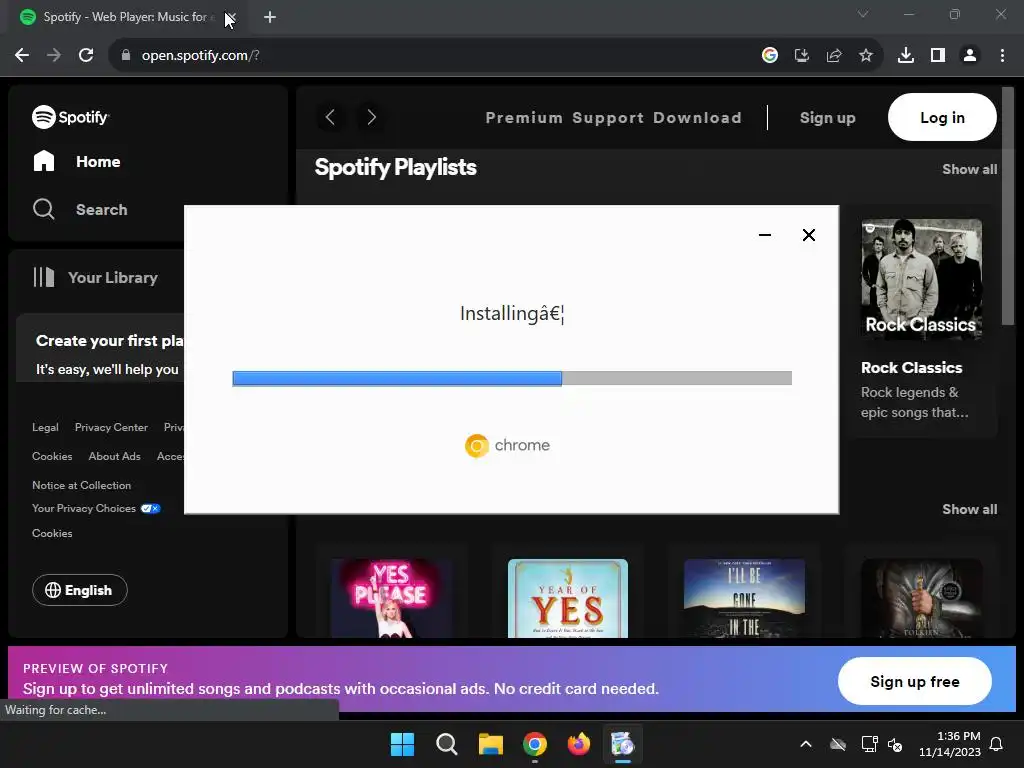Screen dimensions: 1024x768
Task: Open Chrome downloads icon
Action: tap(906, 56)
